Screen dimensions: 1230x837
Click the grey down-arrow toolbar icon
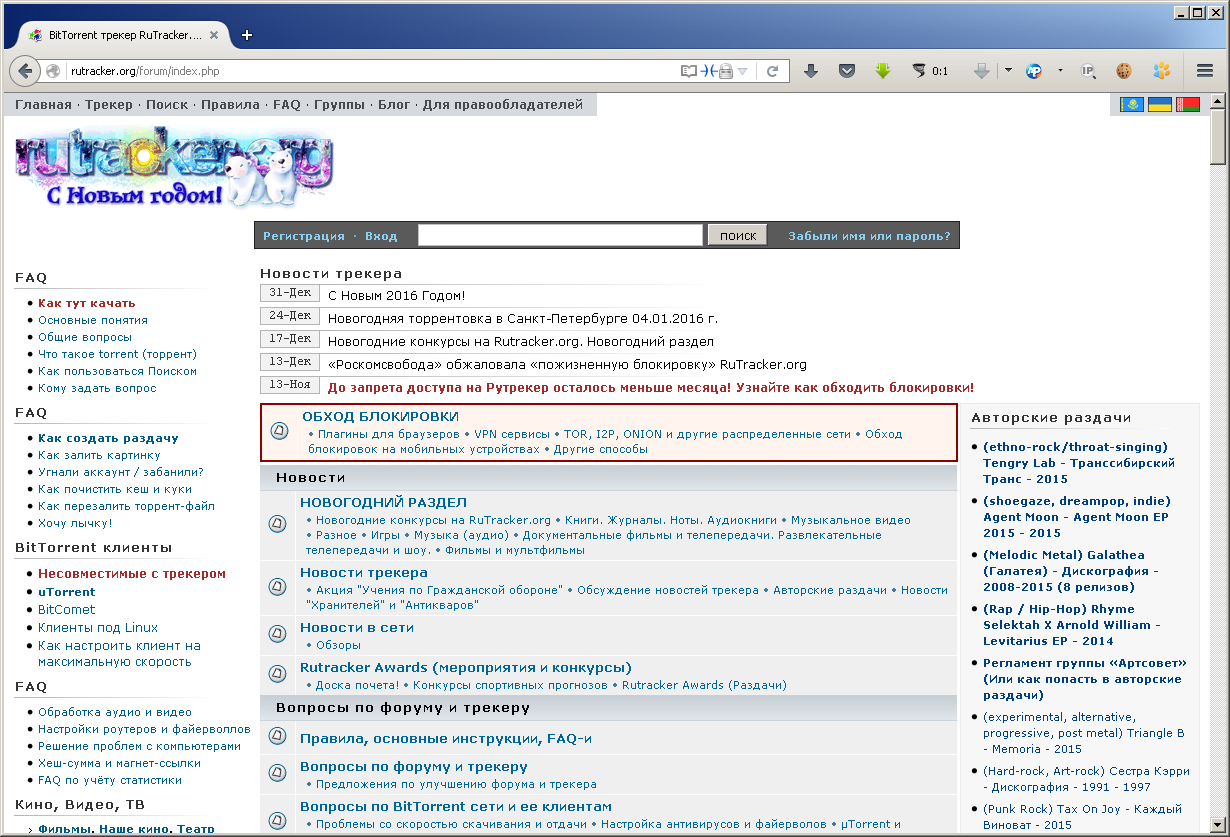[x=981, y=71]
